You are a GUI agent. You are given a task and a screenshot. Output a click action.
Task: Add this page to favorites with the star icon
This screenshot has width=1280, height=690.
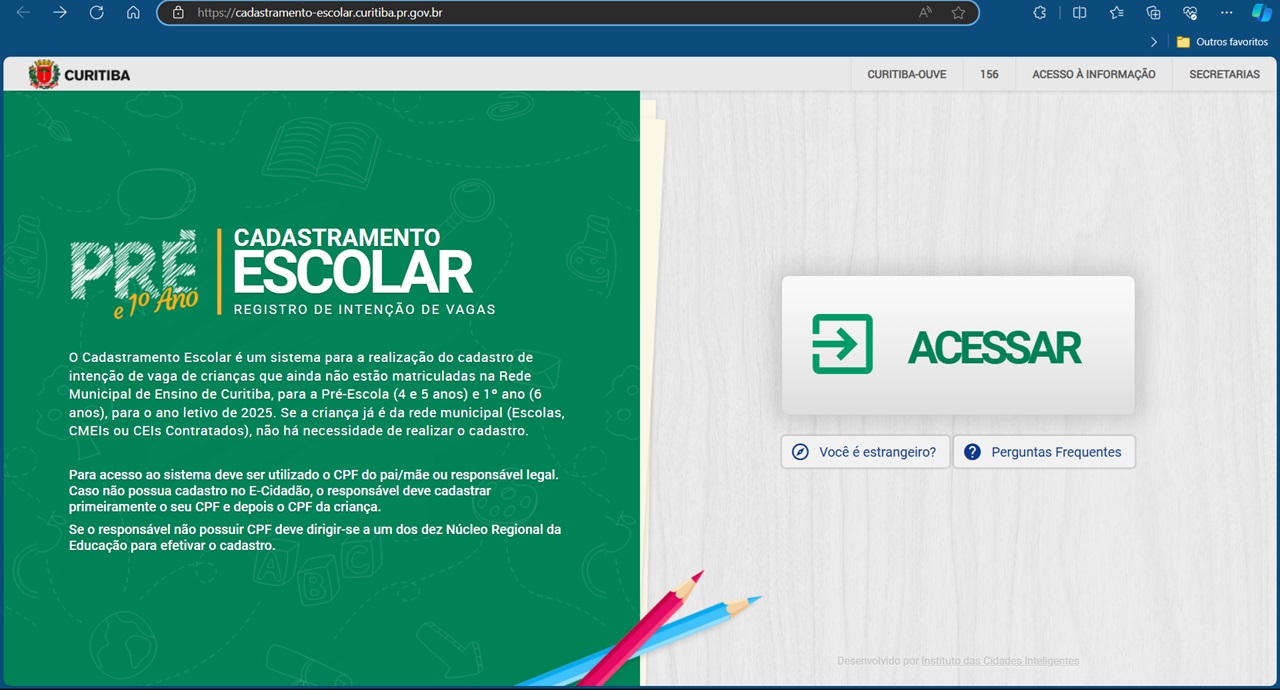958,13
